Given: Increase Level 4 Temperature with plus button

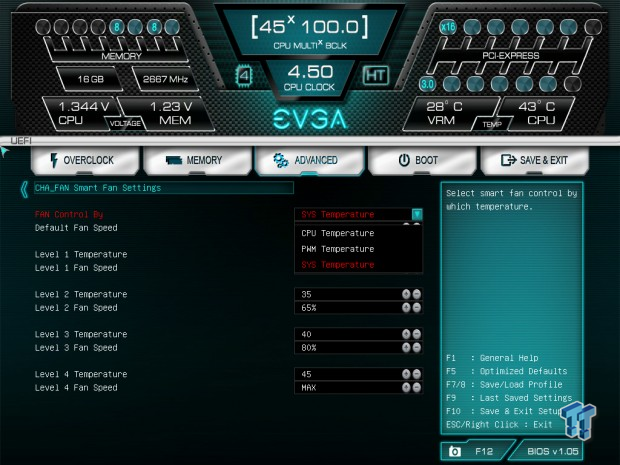Looking at the screenshot, I should point(406,374).
